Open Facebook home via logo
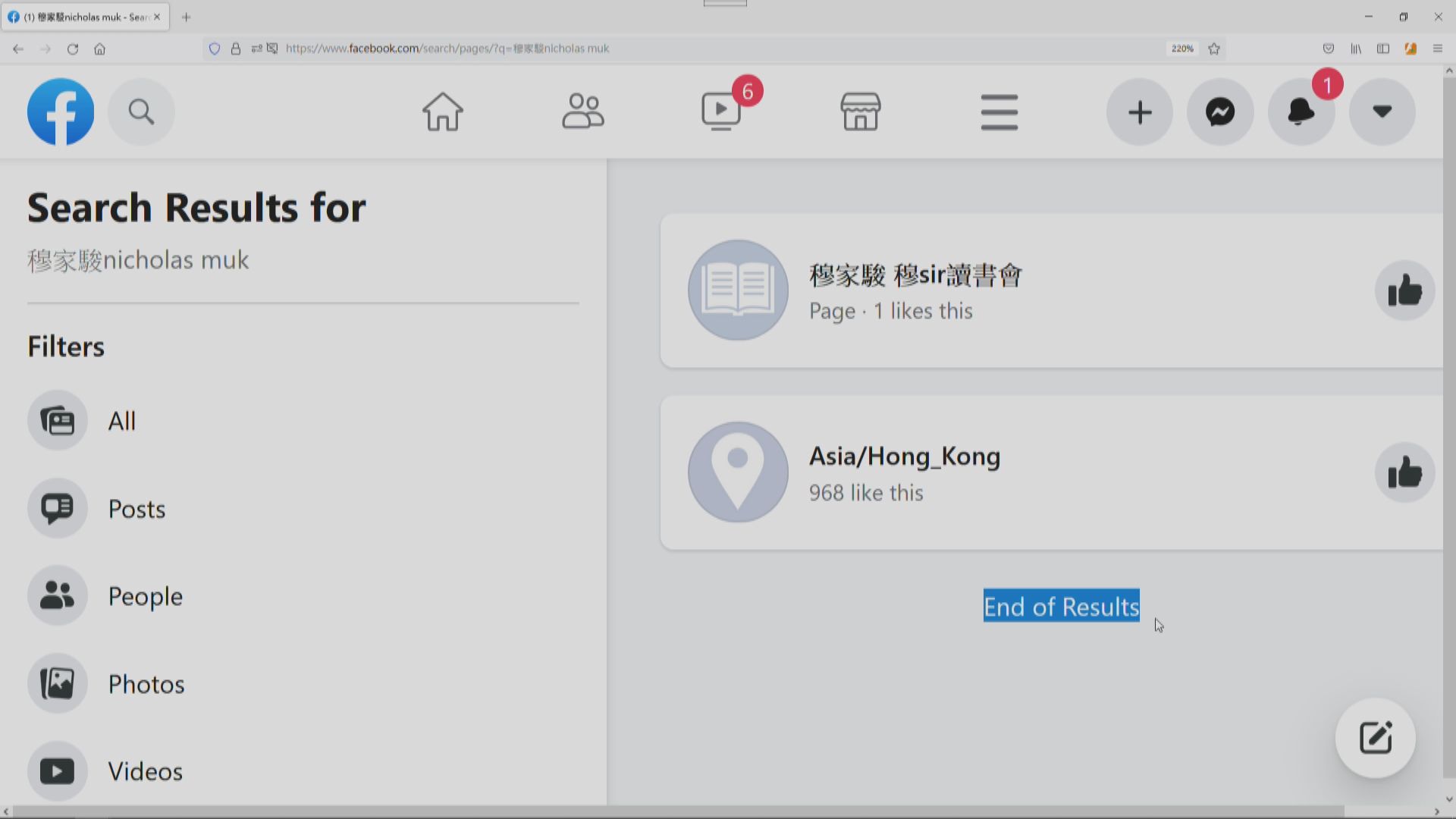1456x819 pixels. coord(61,111)
